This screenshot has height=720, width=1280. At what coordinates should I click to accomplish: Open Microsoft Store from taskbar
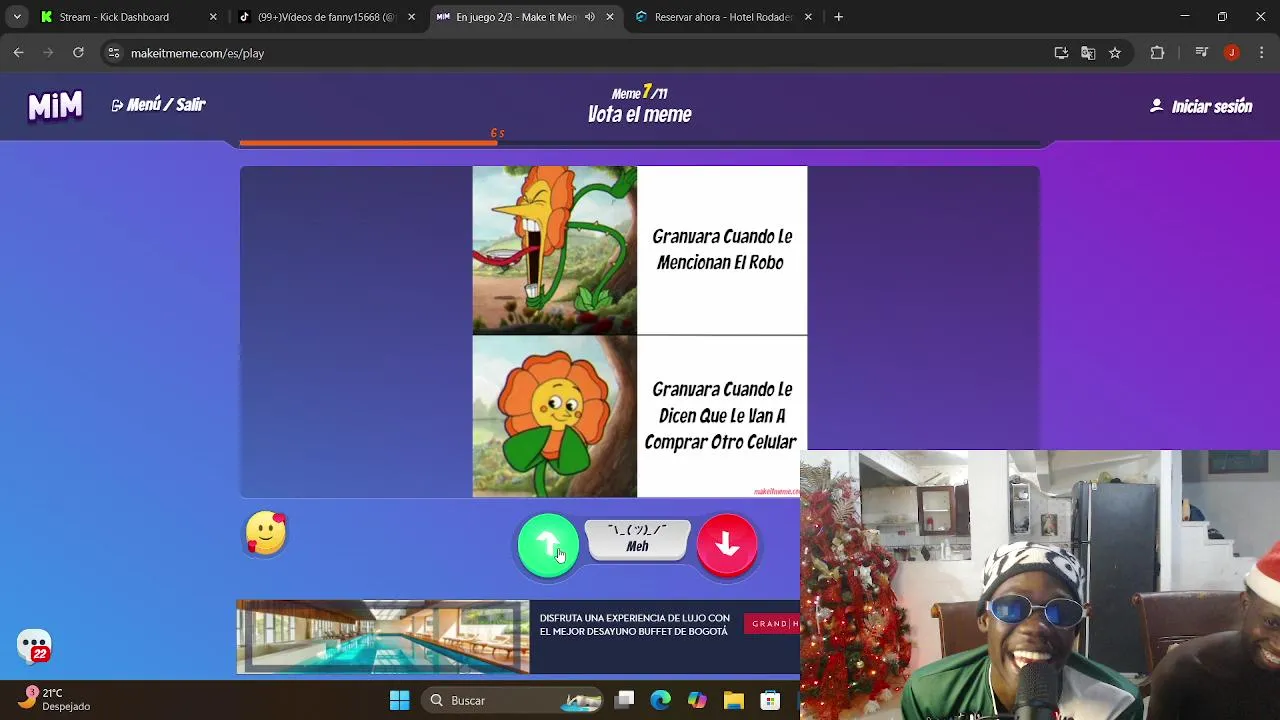pos(770,700)
